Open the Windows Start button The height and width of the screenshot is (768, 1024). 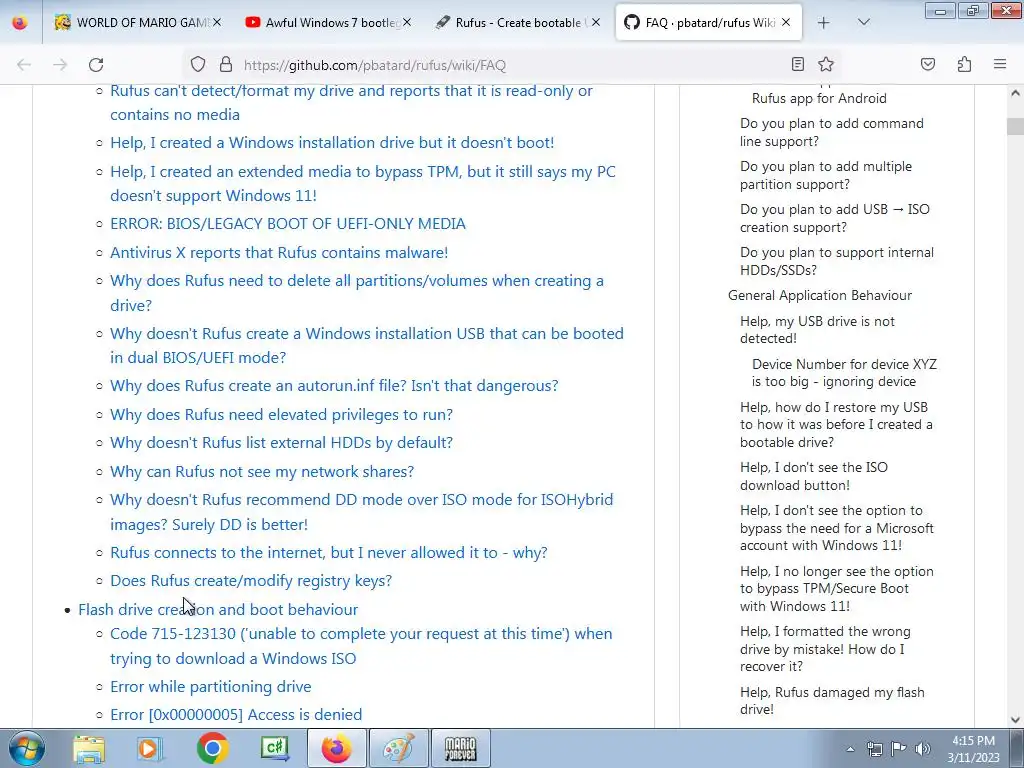[27, 748]
